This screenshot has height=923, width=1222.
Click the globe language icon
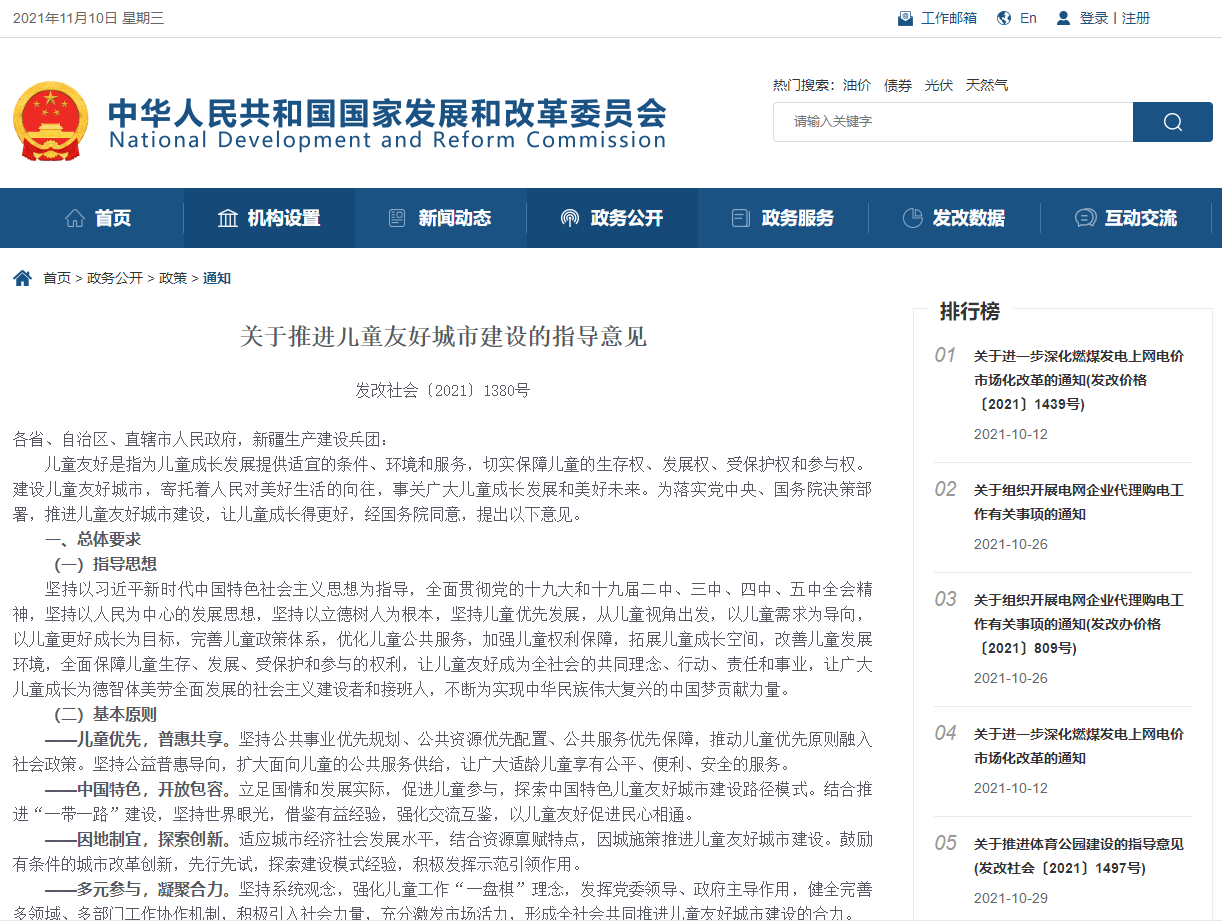[1004, 18]
